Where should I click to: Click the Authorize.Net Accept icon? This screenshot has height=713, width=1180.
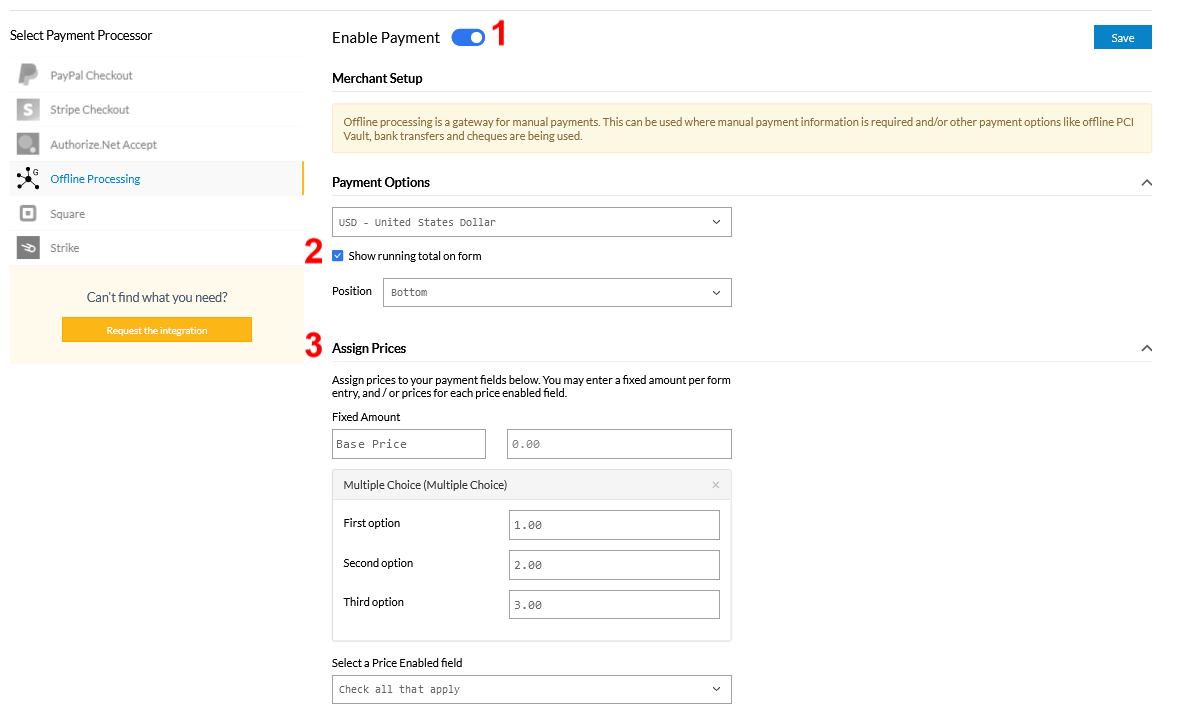coord(28,144)
